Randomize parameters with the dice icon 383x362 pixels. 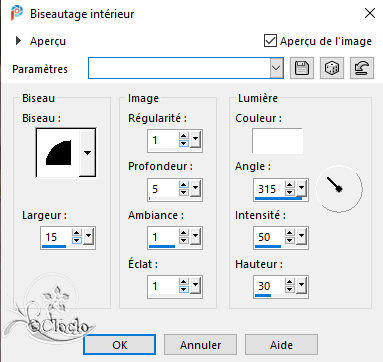tap(332, 68)
